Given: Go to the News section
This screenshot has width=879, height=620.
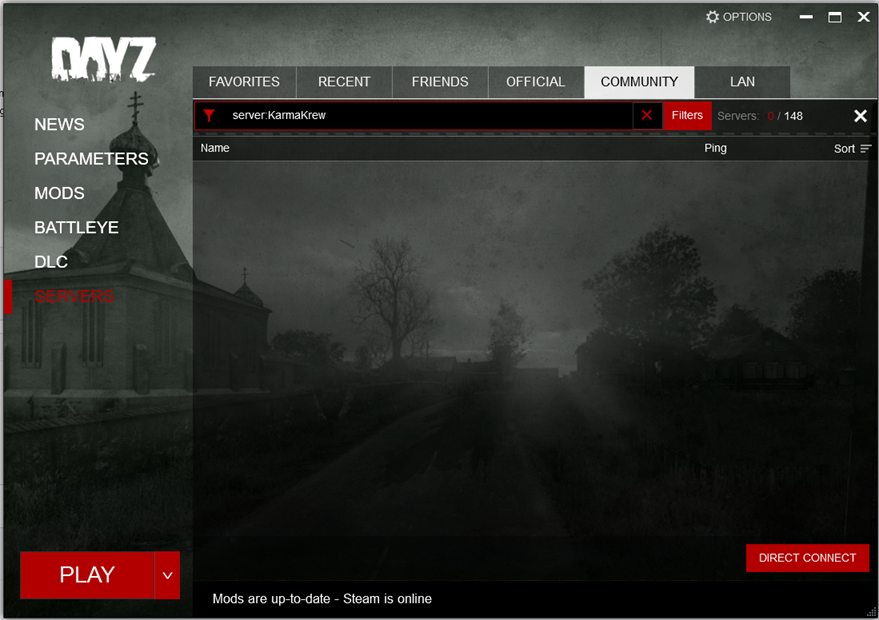Looking at the screenshot, I should 59,124.
